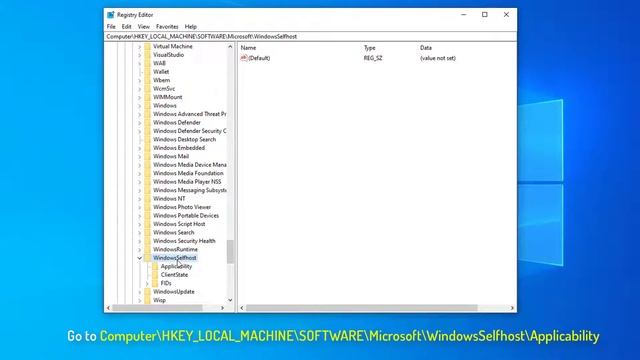Screen dimensions: 640x360
Task: Expand the Windows Security Health key
Action: 140,241
